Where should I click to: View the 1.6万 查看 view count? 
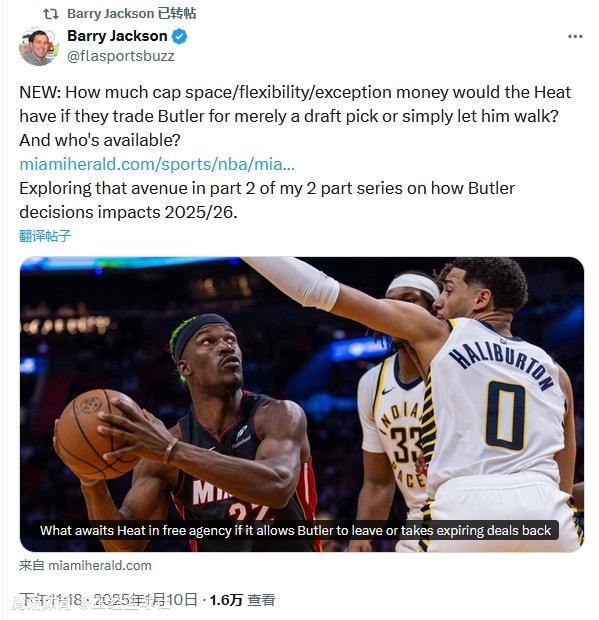[x=242, y=600]
